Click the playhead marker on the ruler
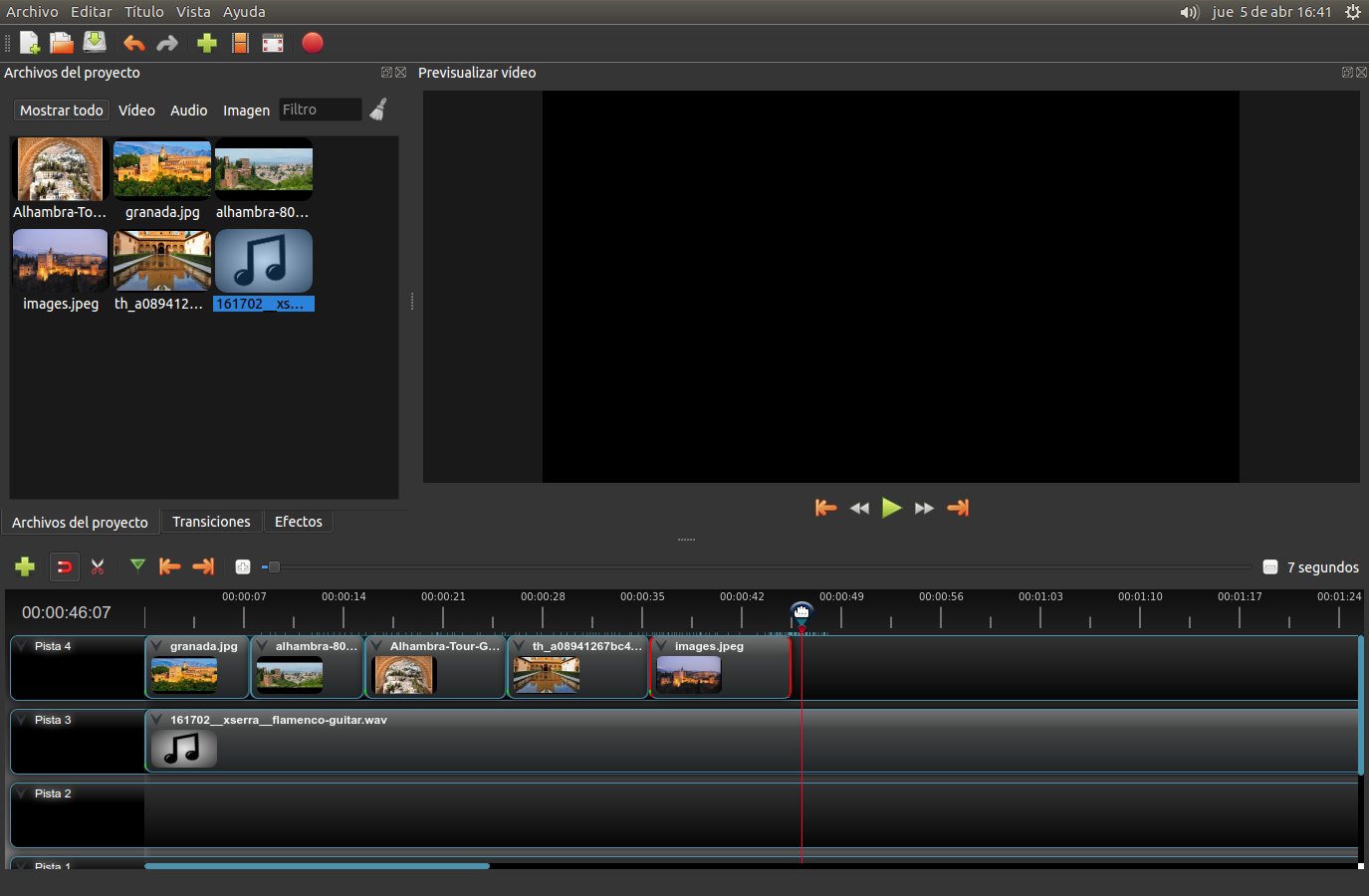The width and height of the screenshot is (1369, 896). pyautogui.click(x=801, y=612)
